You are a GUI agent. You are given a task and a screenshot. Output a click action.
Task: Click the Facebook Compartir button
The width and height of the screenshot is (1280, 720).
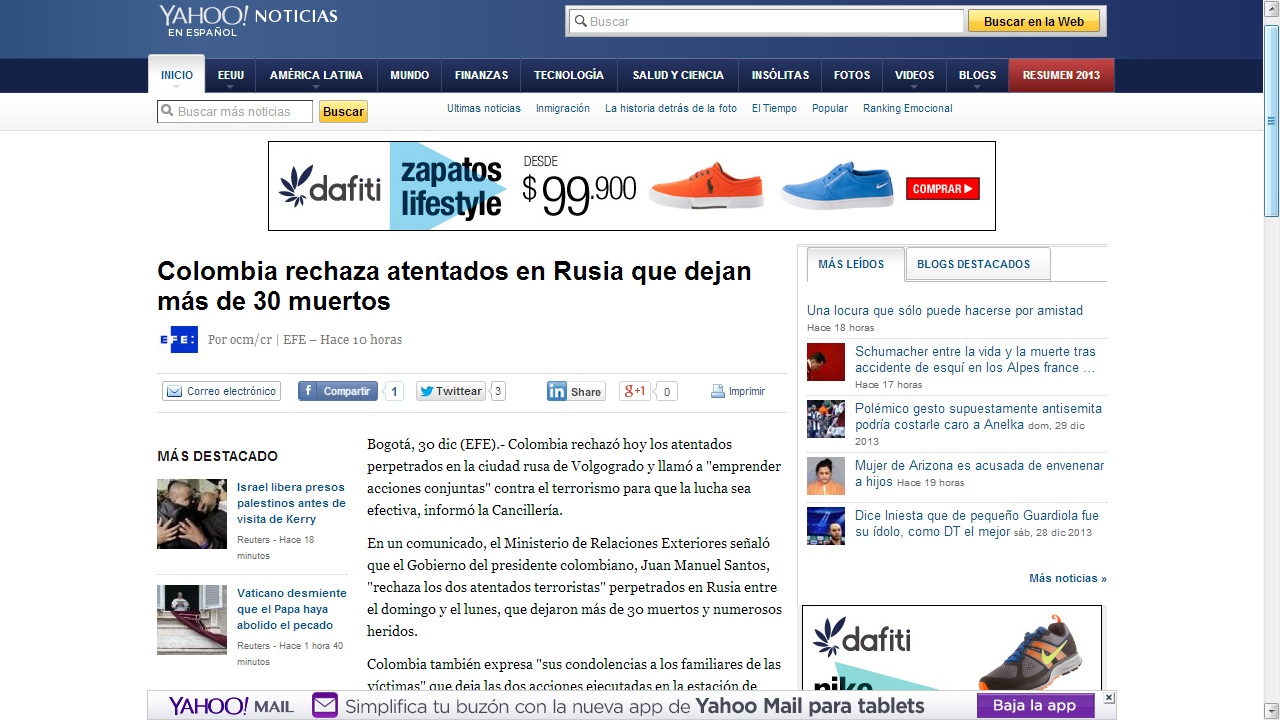pos(338,391)
